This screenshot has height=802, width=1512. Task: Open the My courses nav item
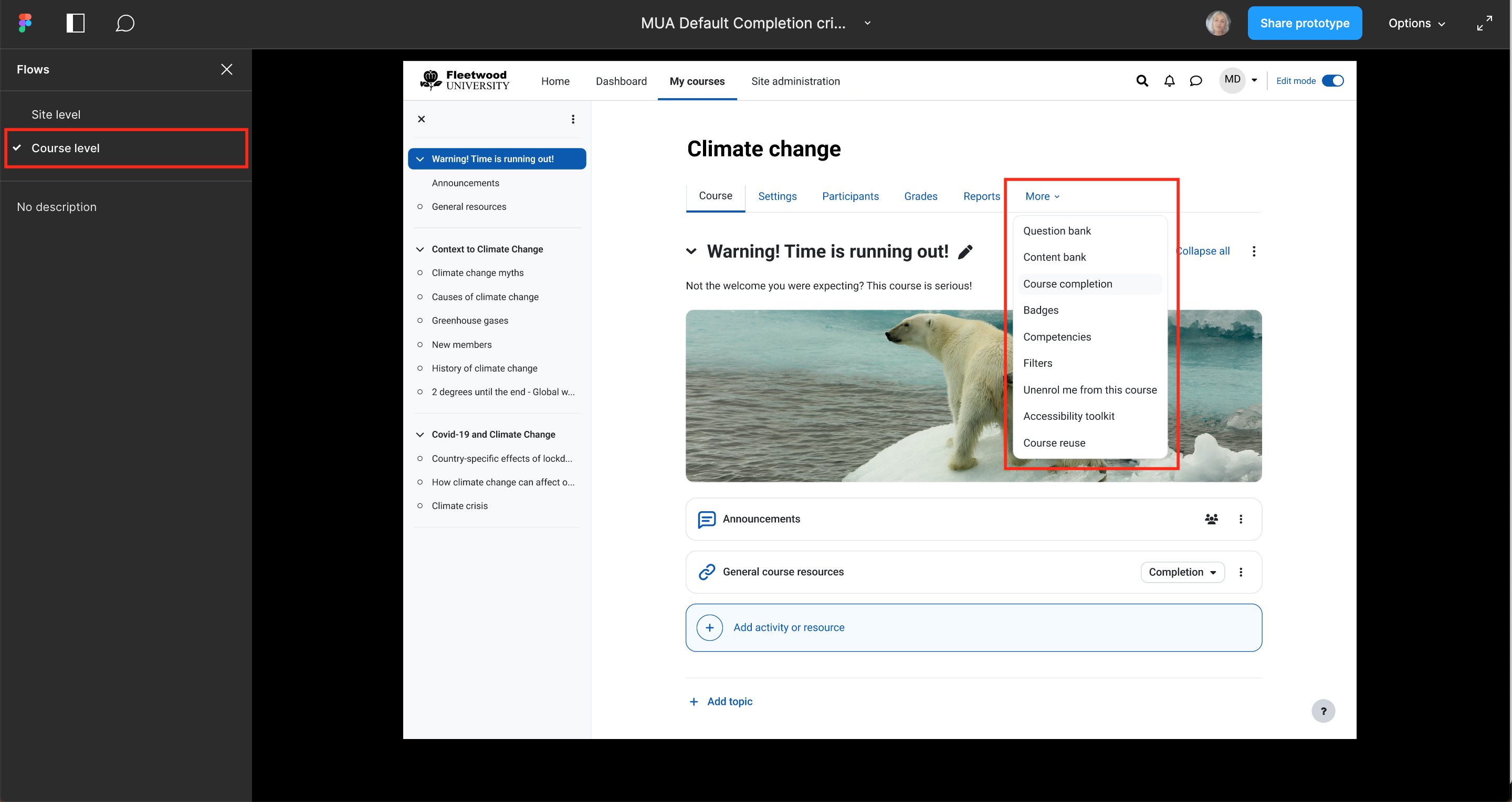coord(697,81)
